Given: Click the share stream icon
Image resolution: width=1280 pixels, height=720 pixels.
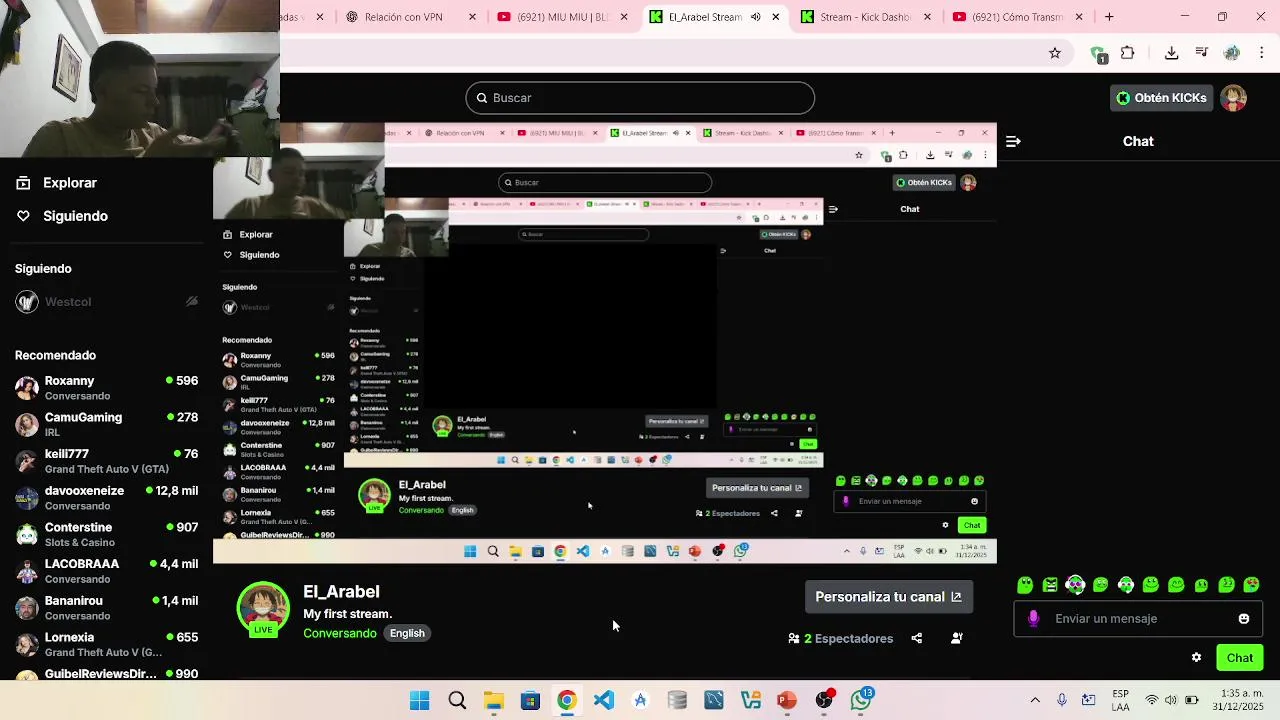Looking at the screenshot, I should [916, 638].
